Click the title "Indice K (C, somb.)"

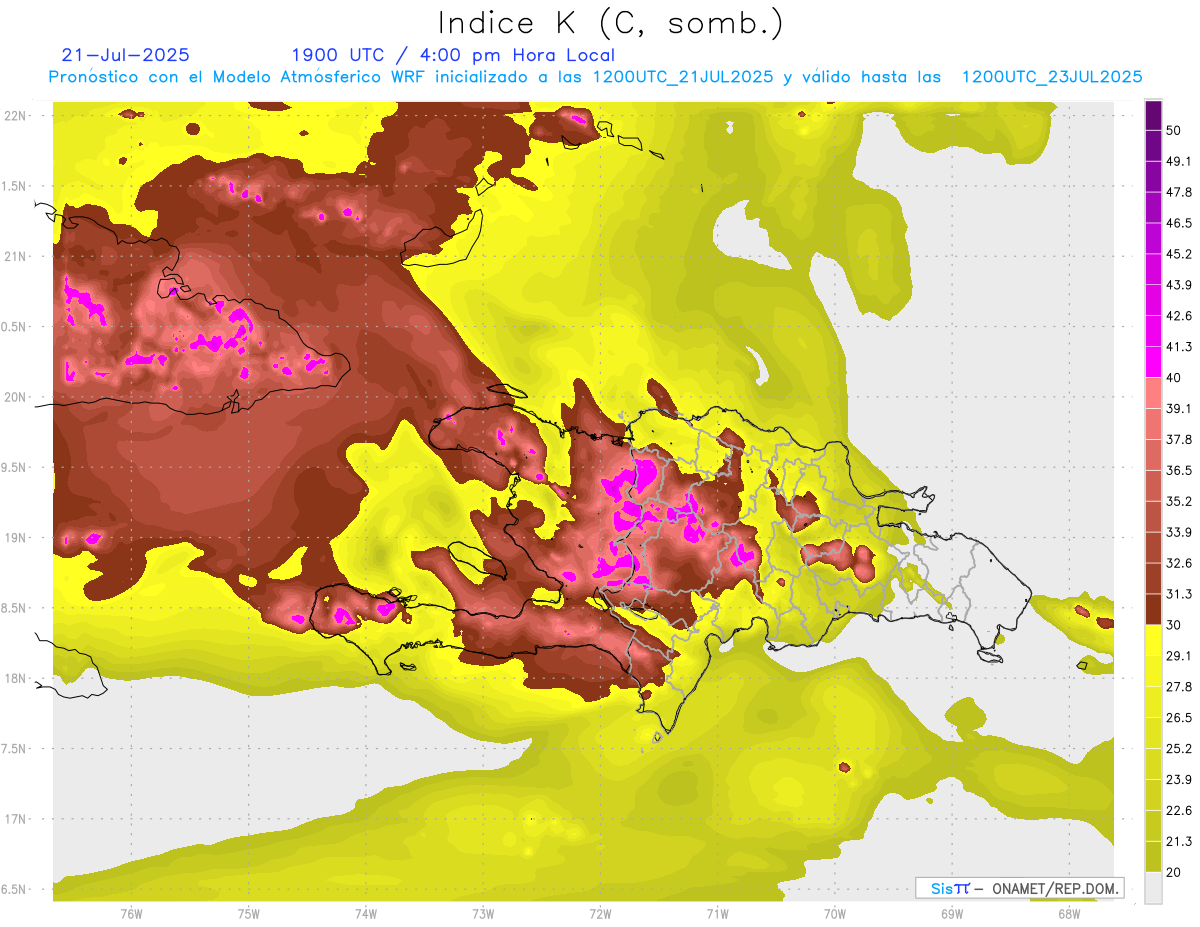click(x=610, y=23)
